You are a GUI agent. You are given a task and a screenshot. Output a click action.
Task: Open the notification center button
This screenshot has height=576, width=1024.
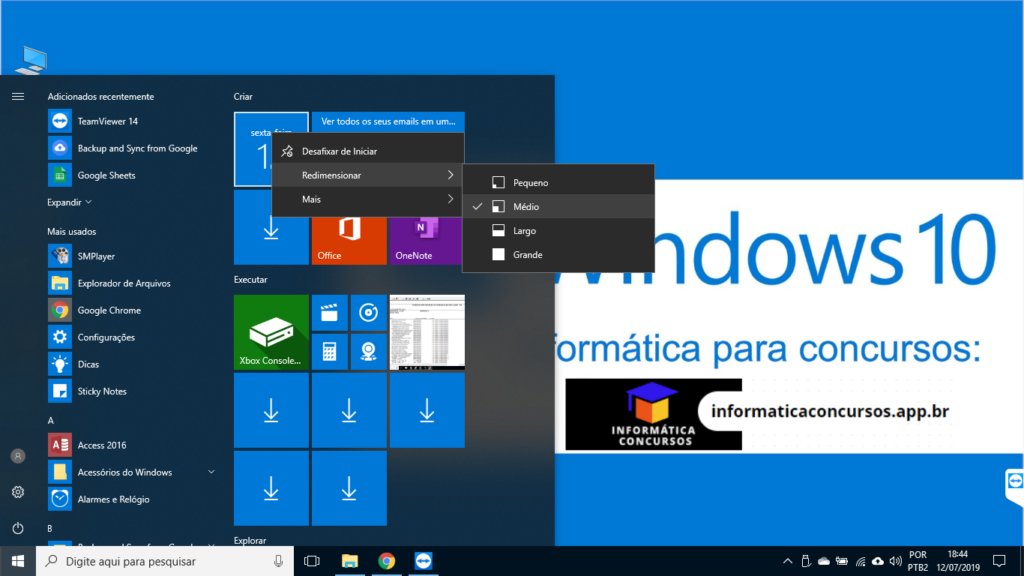[998, 561]
